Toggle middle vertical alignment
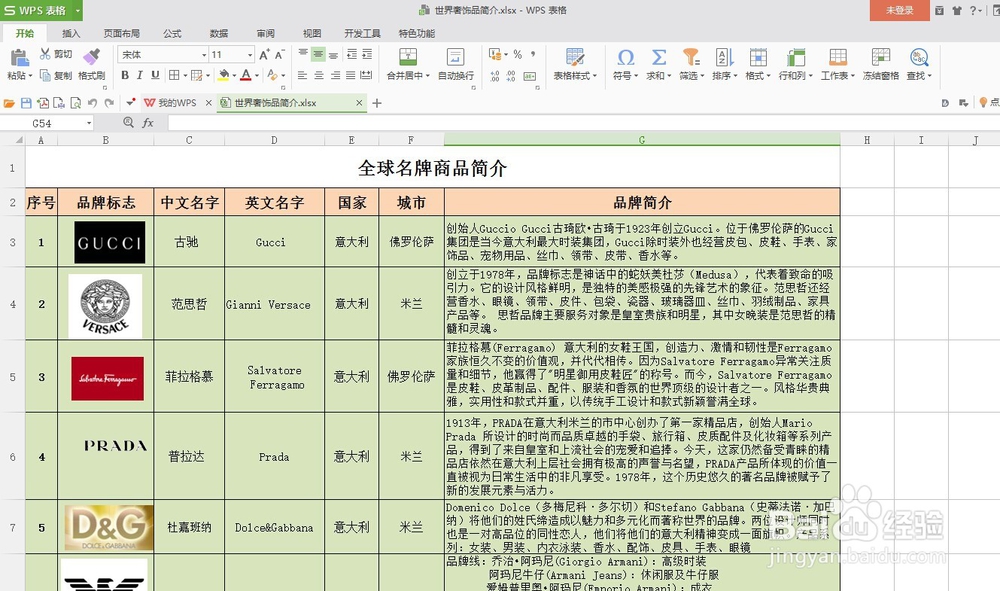Viewport: 1000px width, 591px height. pyautogui.click(x=318, y=54)
